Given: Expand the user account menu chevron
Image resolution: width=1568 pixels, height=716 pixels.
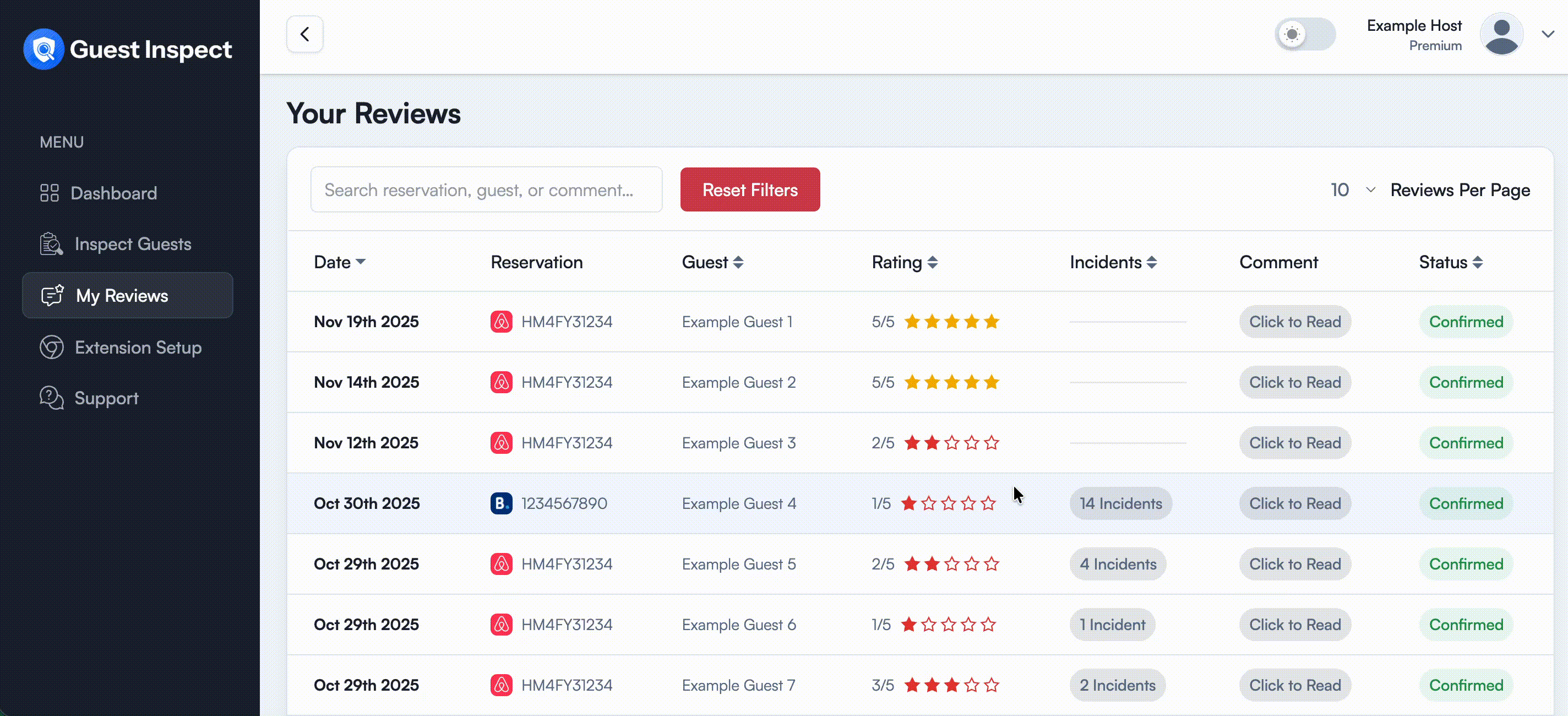Looking at the screenshot, I should tap(1548, 35).
